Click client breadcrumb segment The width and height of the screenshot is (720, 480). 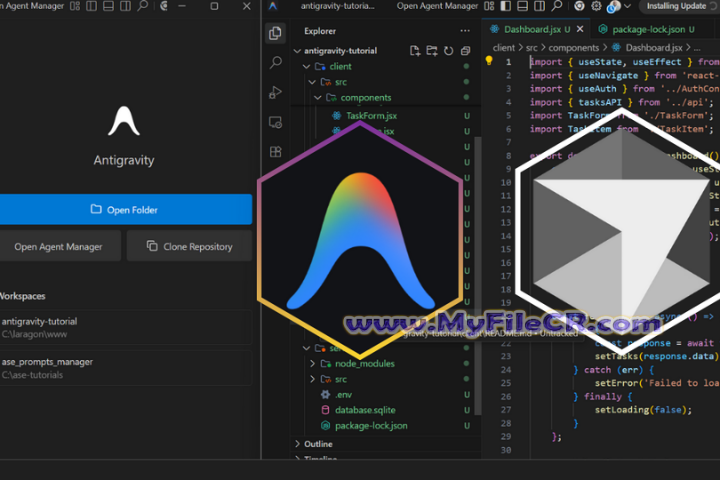(x=504, y=47)
